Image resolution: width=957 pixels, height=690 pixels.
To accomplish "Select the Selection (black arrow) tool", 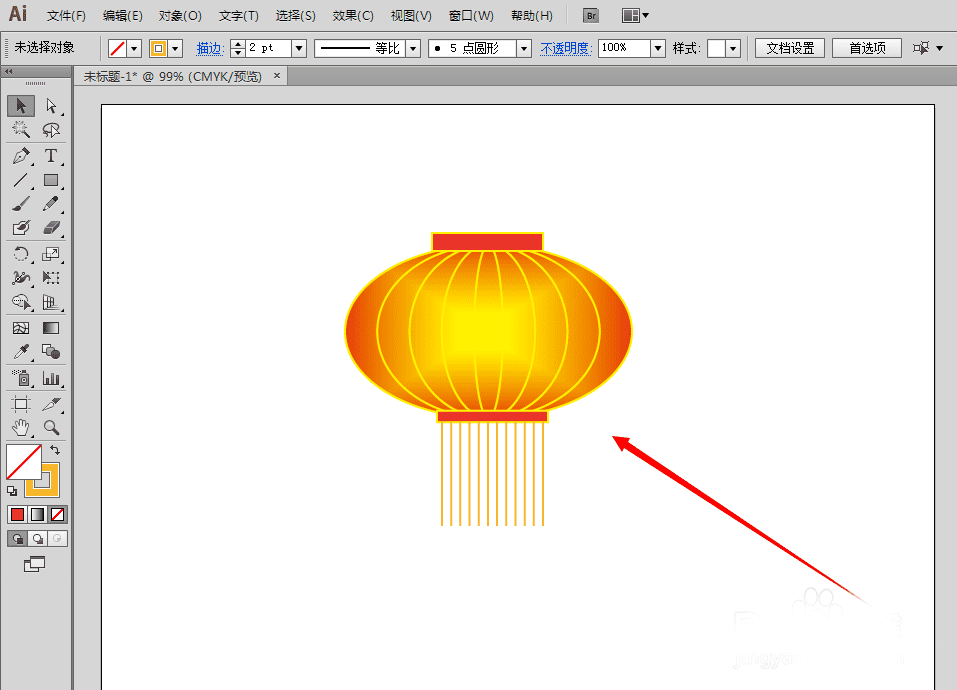I will [21, 106].
